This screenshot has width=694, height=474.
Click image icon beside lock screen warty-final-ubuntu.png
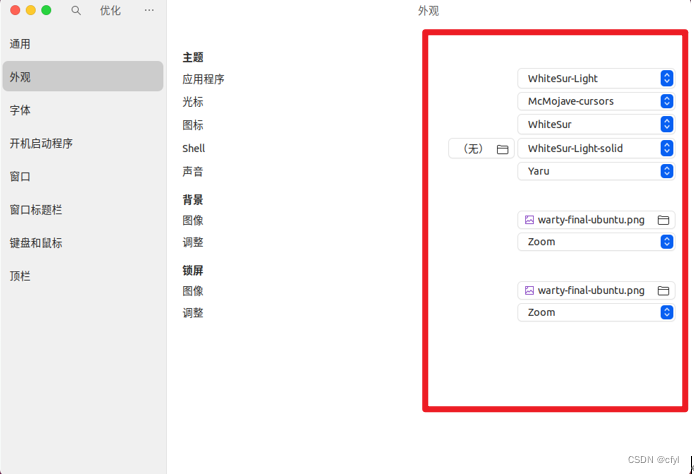pos(529,291)
